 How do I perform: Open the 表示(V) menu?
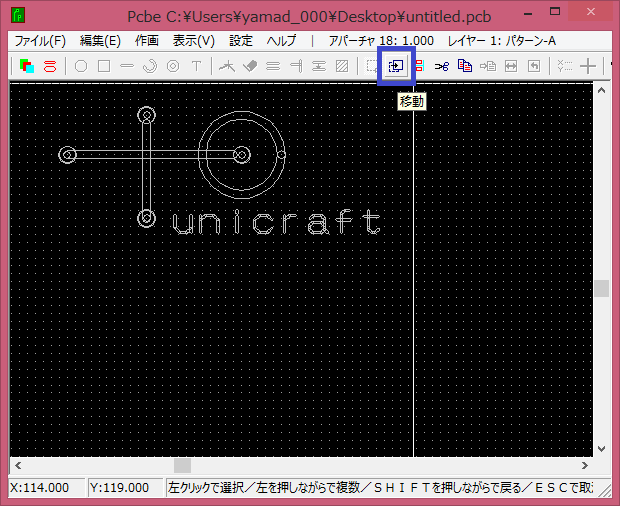[x=193, y=41]
